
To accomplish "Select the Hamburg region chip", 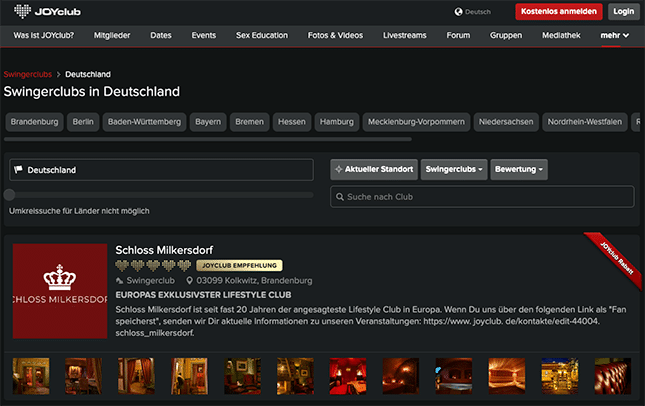I will [336, 122].
